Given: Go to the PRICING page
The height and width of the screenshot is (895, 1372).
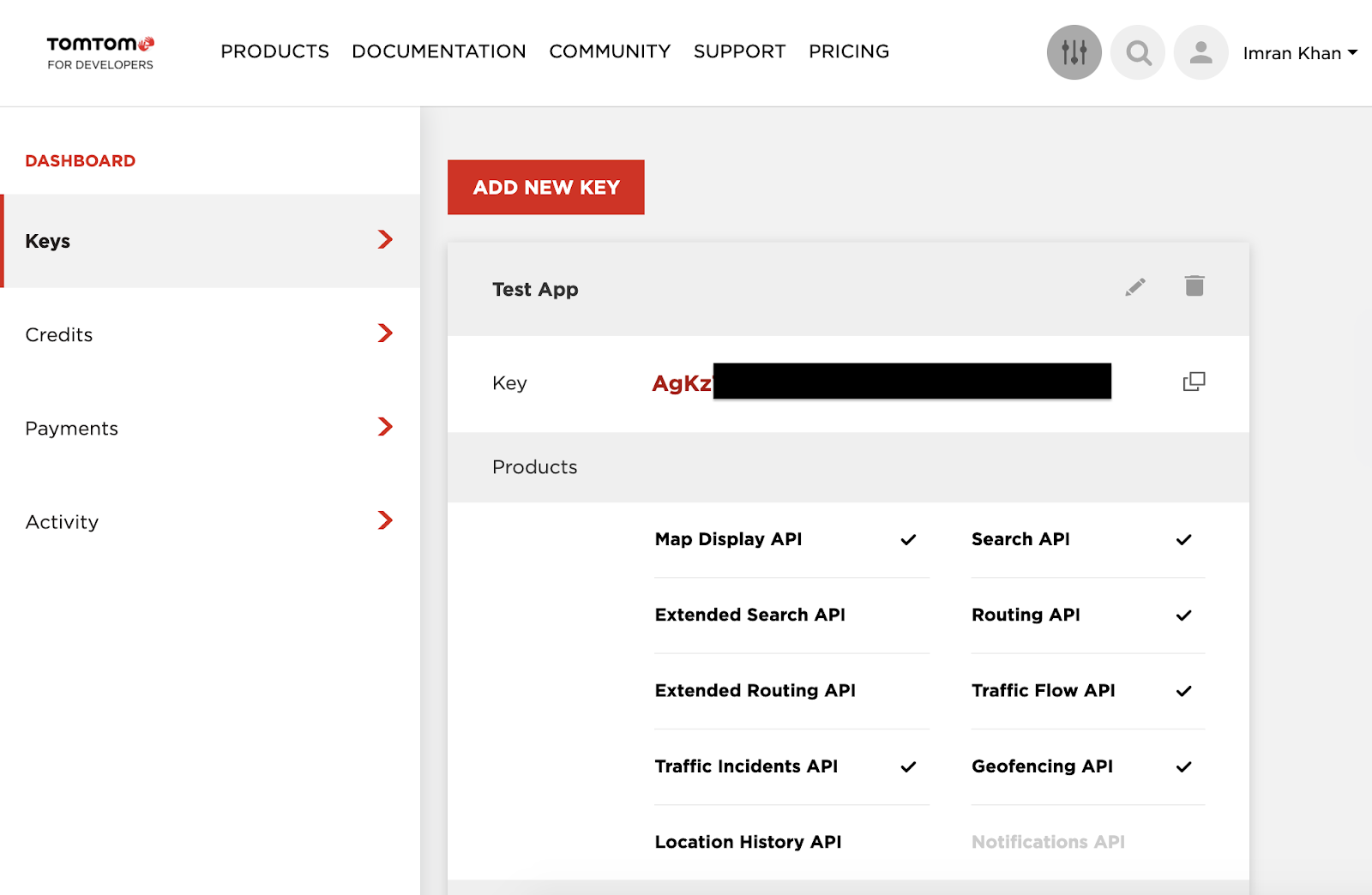Looking at the screenshot, I should tap(849, 51).
